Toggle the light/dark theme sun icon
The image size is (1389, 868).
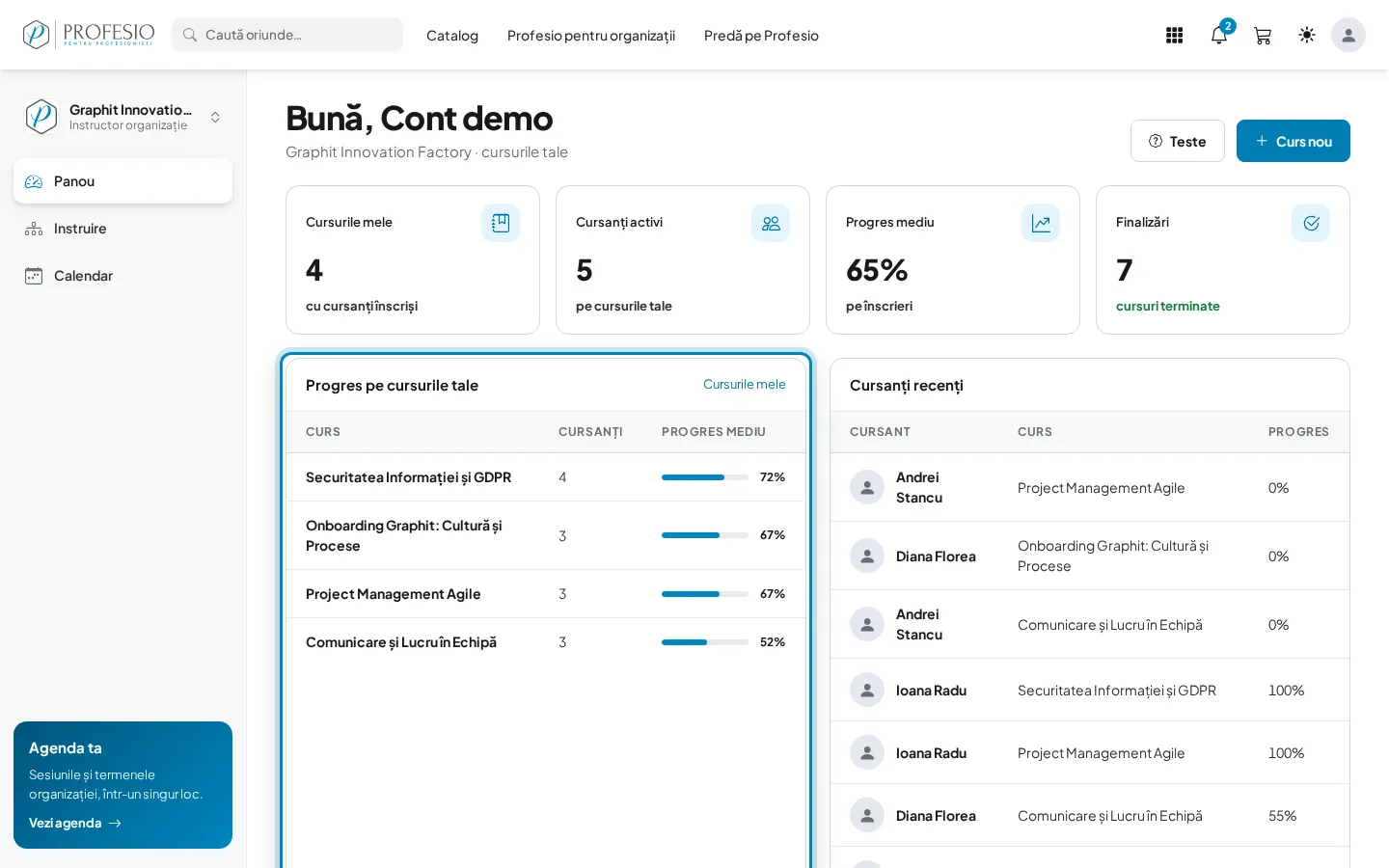pyautogui.click(x=1307, y=36)
